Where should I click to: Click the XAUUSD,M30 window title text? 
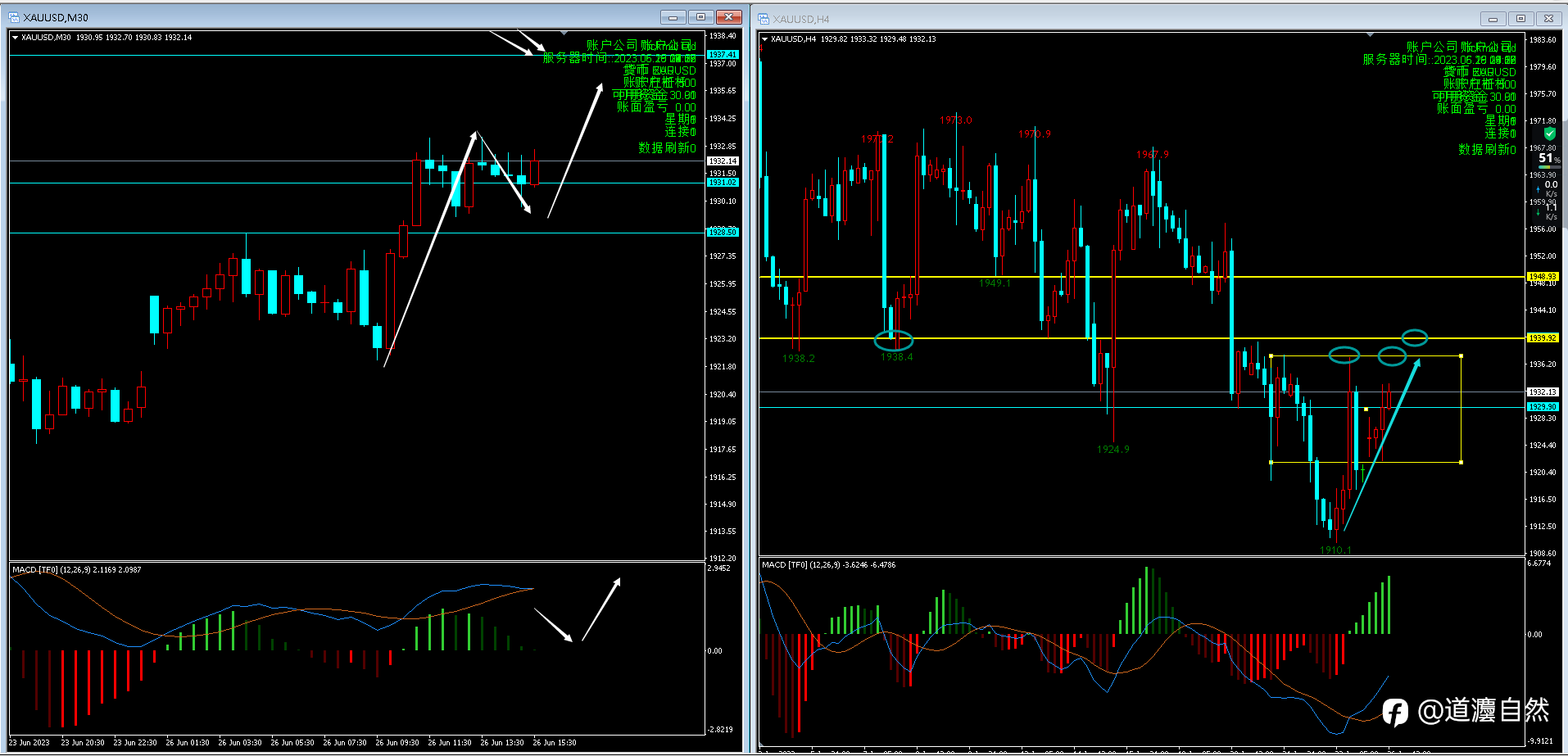click(56, 17)
